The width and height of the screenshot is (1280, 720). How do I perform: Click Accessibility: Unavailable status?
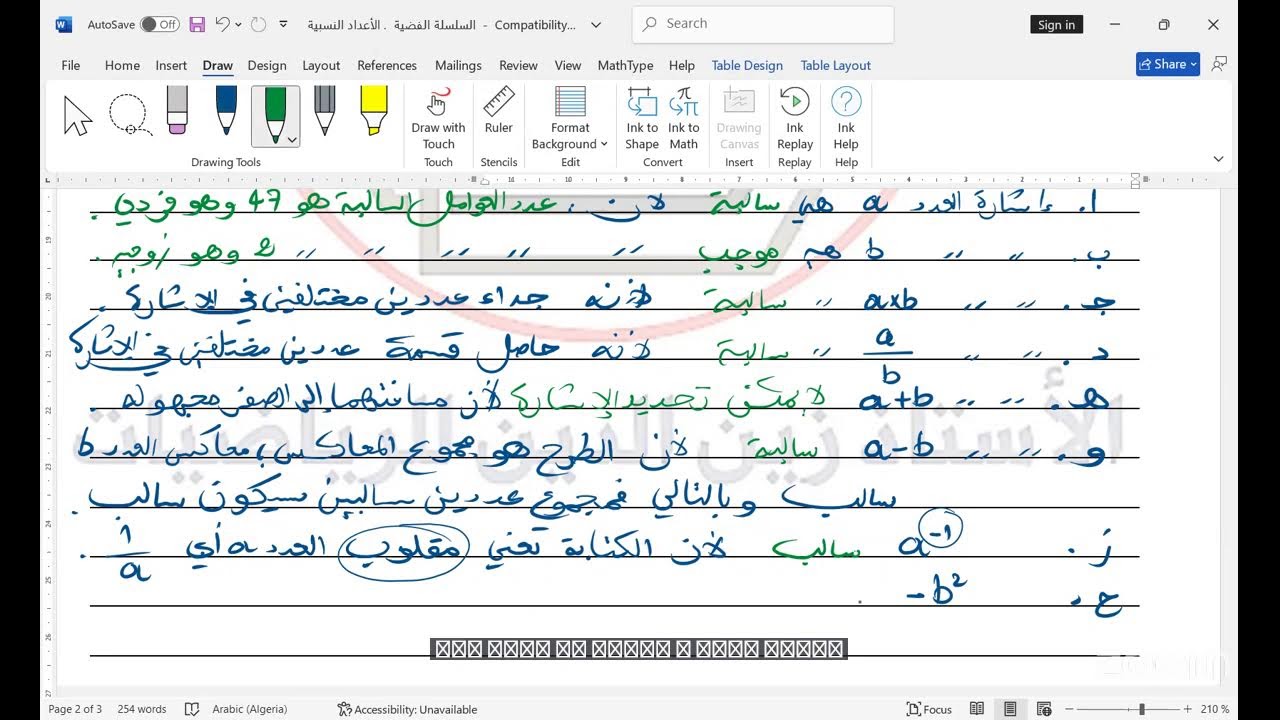(408, 709)
